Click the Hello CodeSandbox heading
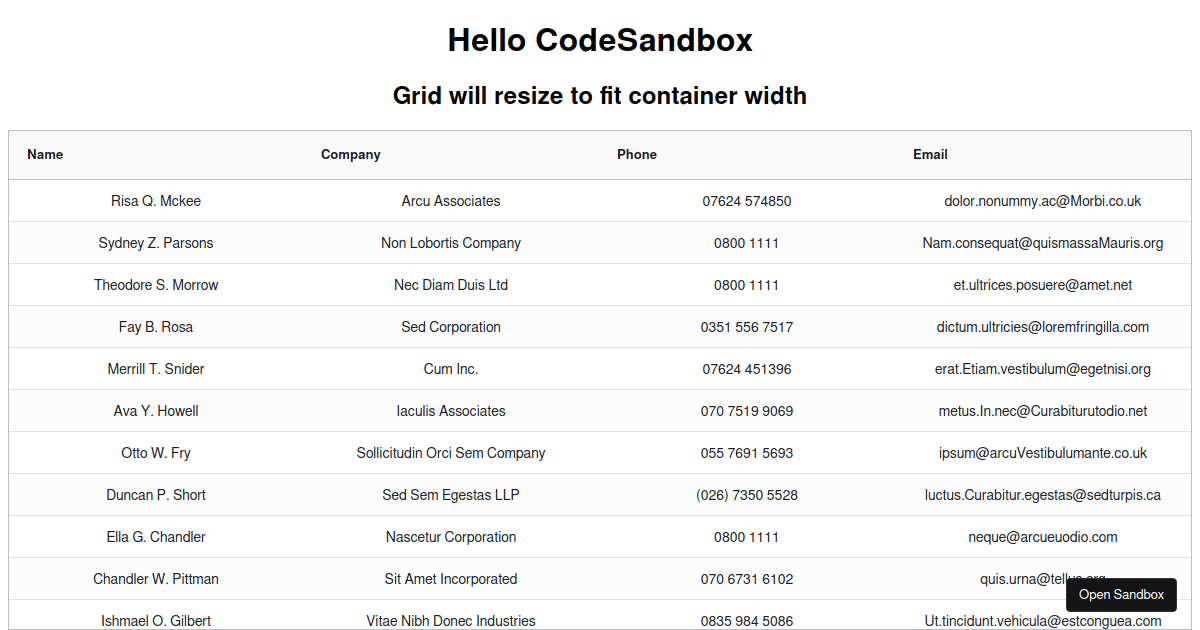This screenshot has height=630, width=1200. pos(600,40)
